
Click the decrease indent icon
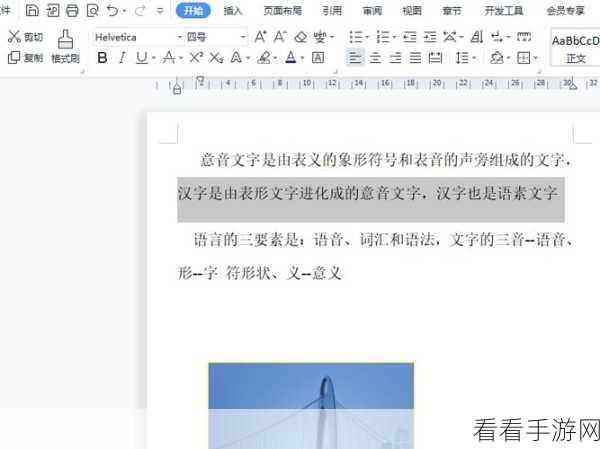point(410,37)
